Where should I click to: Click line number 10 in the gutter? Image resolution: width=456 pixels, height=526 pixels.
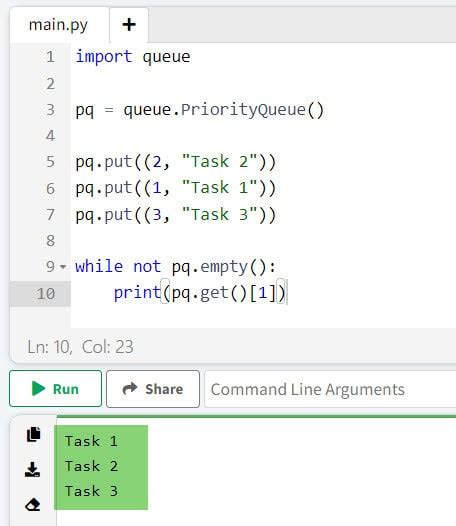click(x=46, y=294)
